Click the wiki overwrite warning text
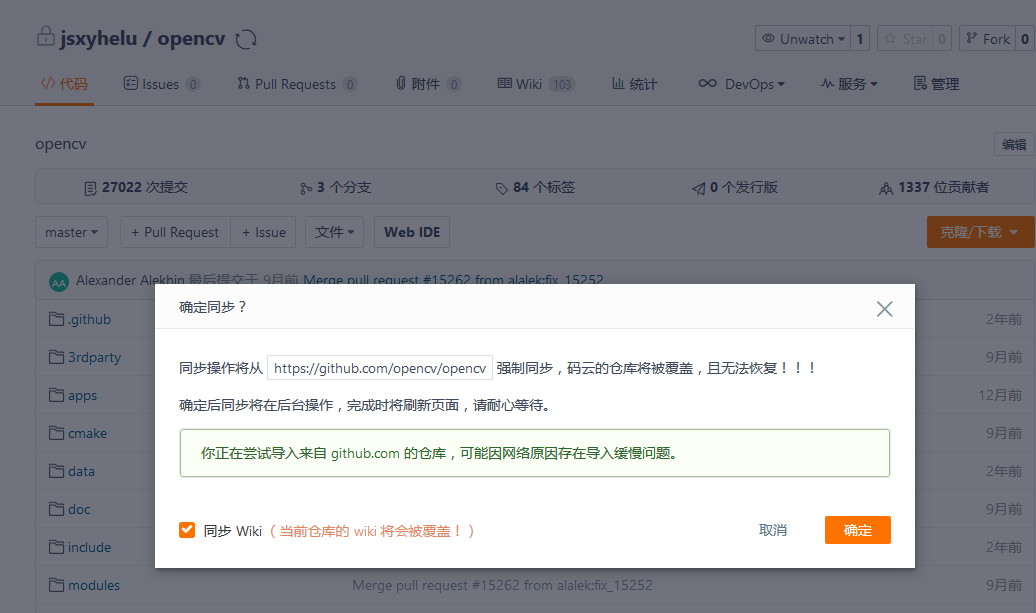1036x613 pixels. pyautogui.click(x=372, y=531)
